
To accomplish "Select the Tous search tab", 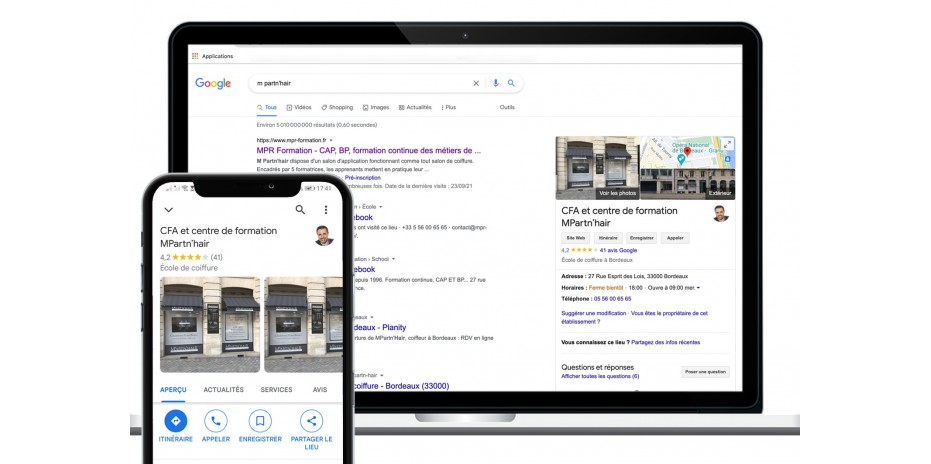I will (x=267, y=108).
